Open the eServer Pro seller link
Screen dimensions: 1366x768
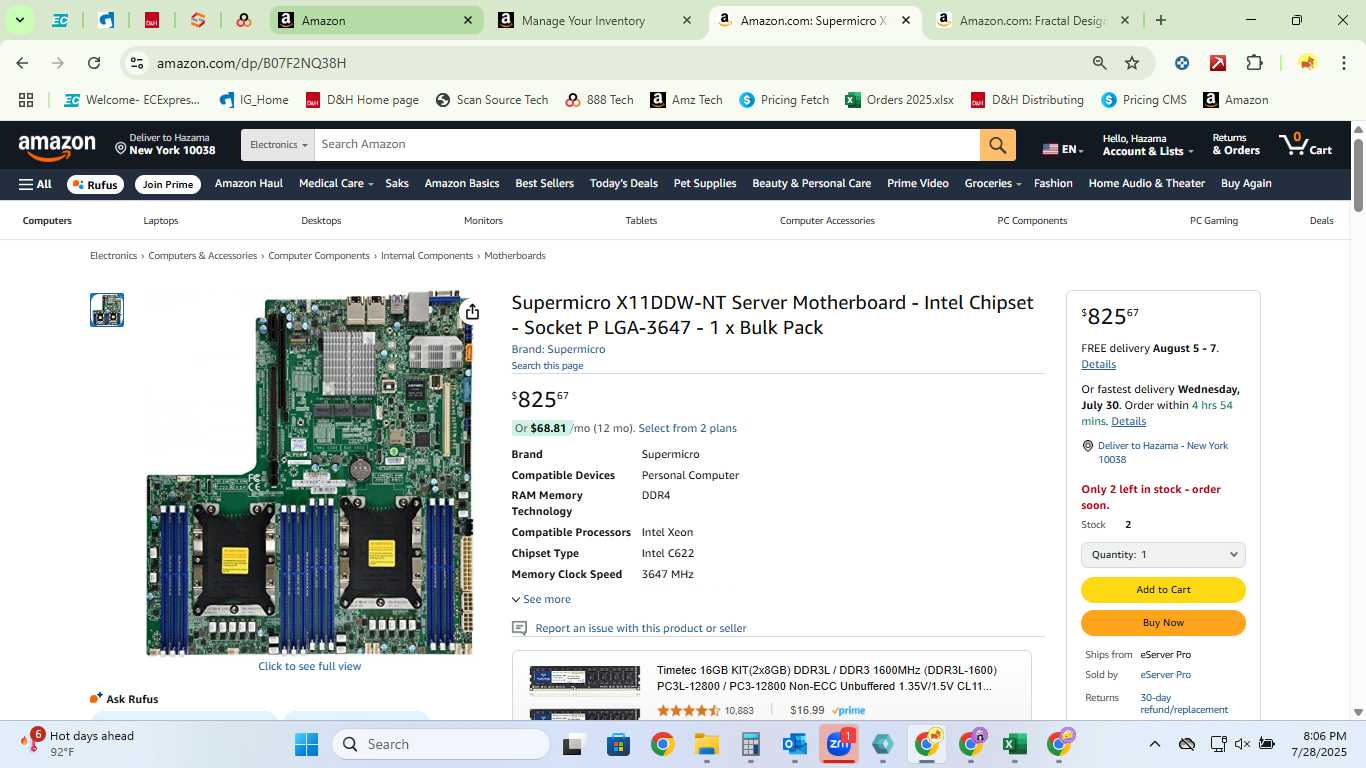click(1165, 675)
